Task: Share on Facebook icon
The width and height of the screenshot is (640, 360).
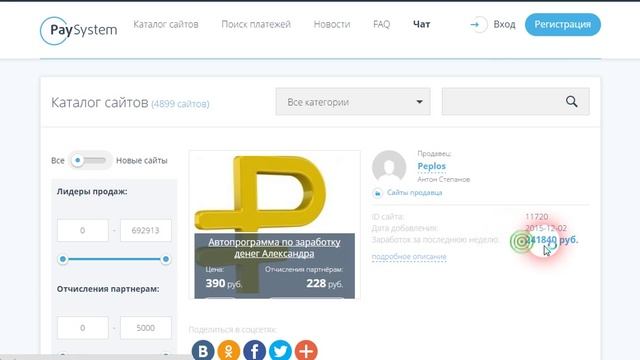Action: (x=254, y=350)
